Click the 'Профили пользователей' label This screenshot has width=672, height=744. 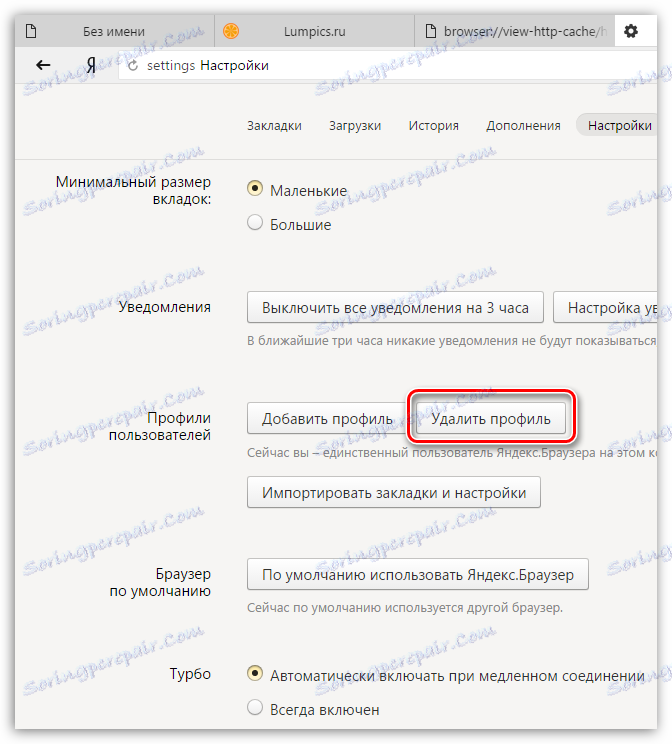(160, 426)
